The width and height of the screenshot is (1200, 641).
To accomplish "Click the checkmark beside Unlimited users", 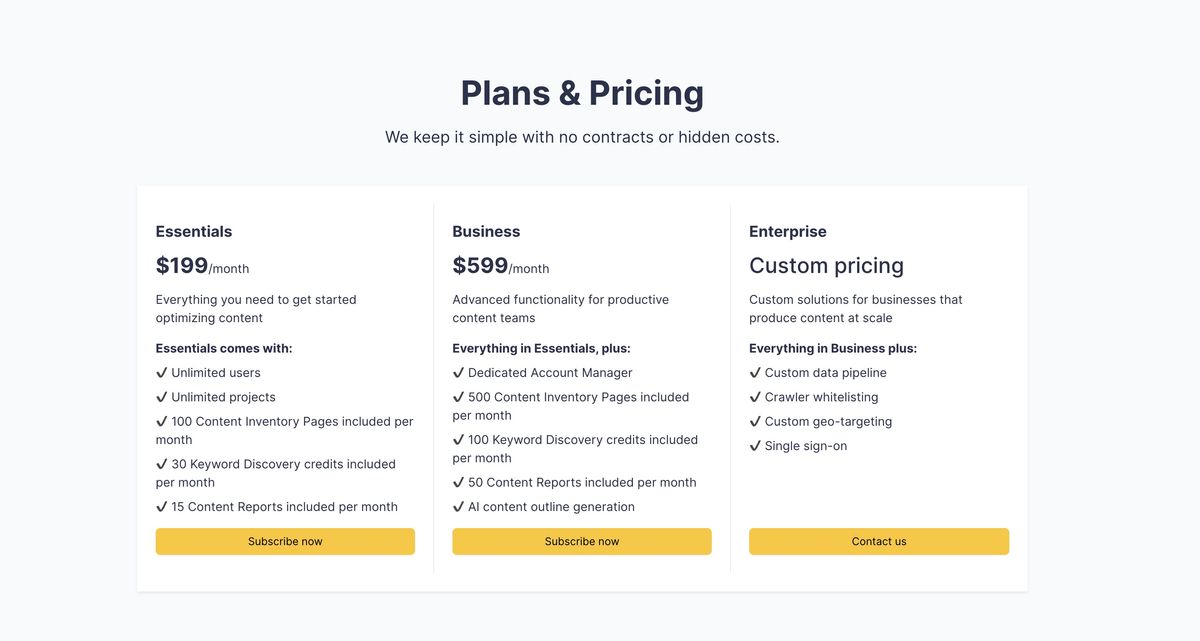I will tap(162, 372).
